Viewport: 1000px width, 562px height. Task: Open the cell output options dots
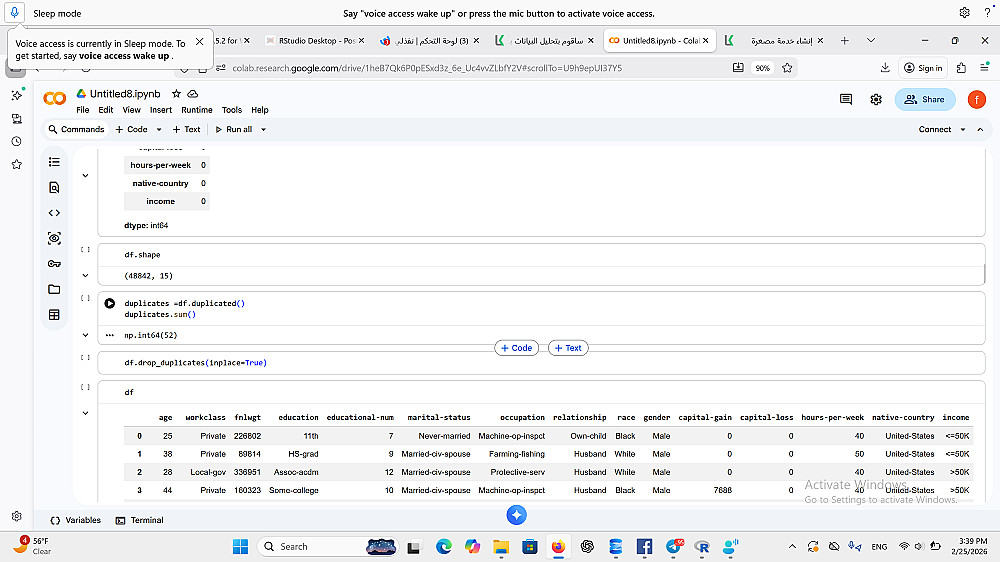pyautogui.click(x=110, y=335)
